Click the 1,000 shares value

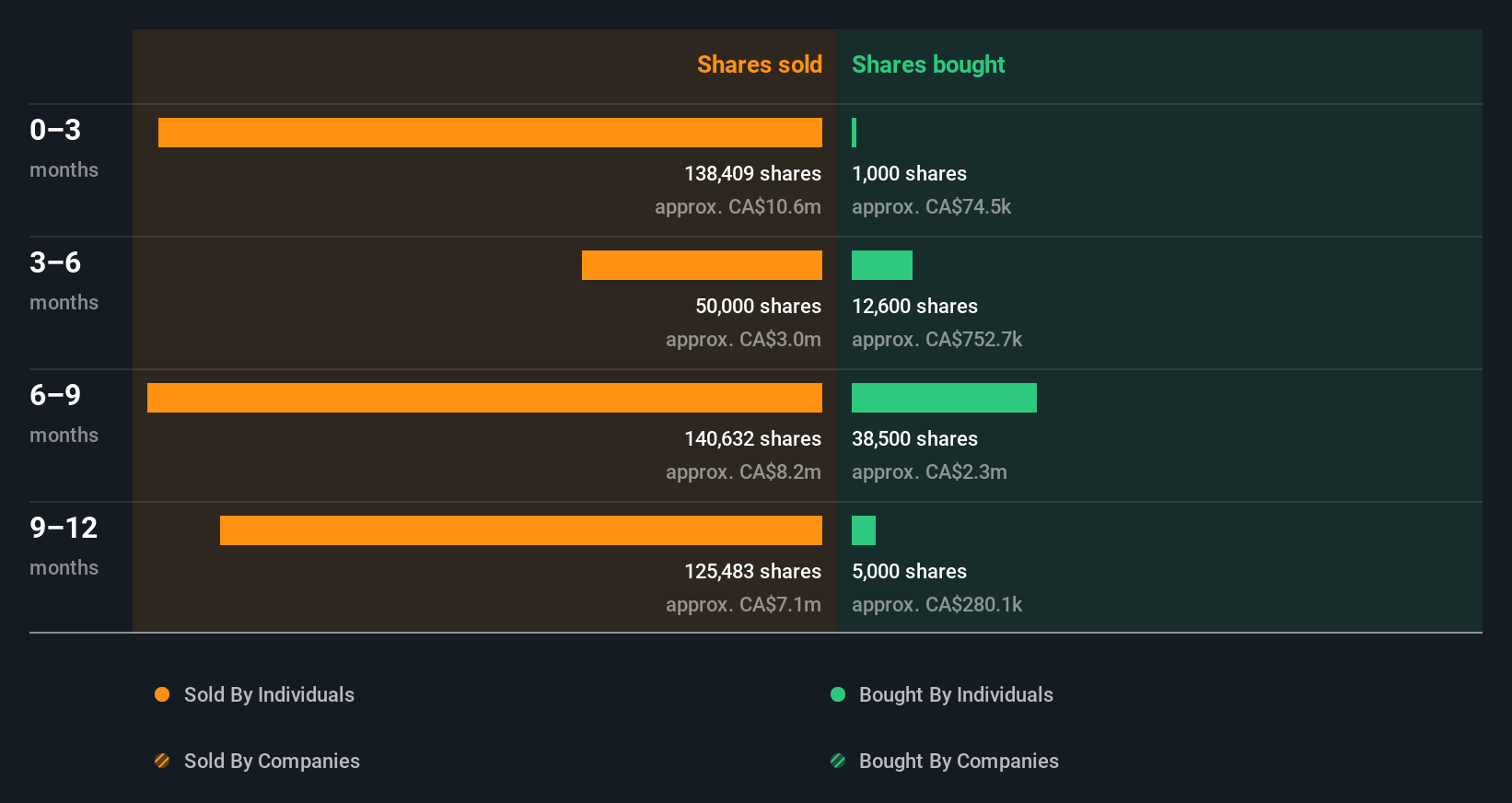(909, 173)
